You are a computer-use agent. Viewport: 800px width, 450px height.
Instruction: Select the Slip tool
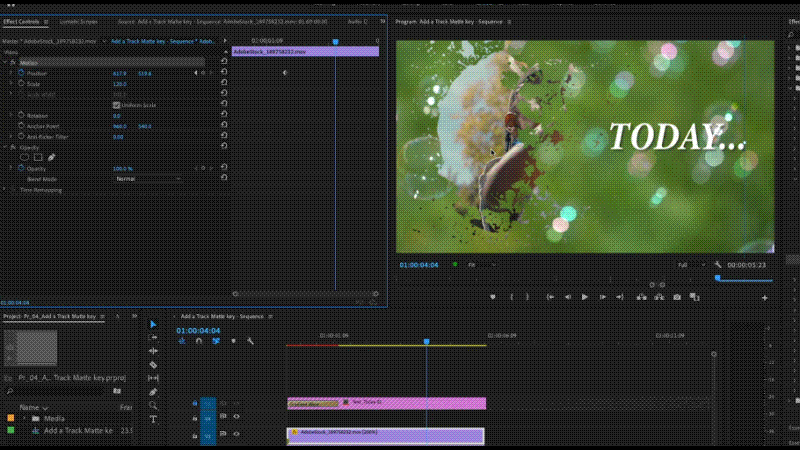tap(153, 378)
